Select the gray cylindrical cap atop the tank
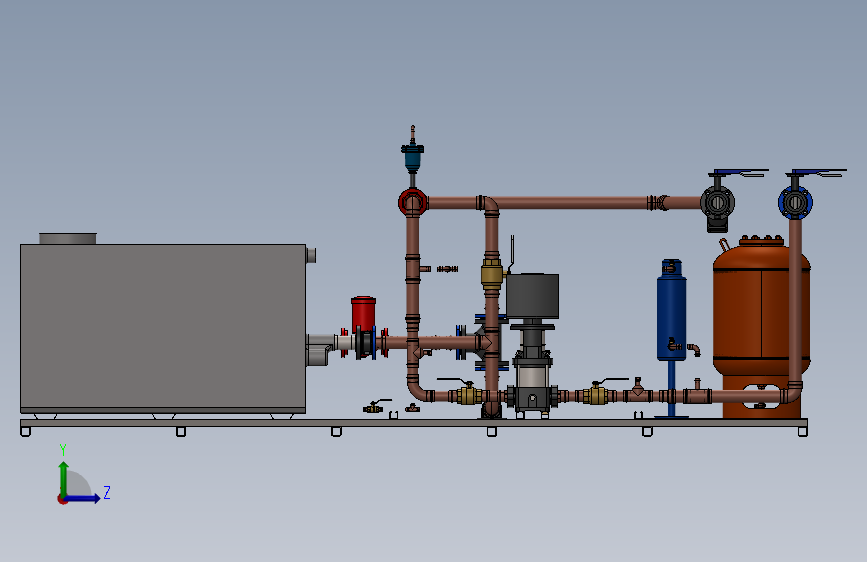The height and width of the screenshot is (562, 867). coord(67,238)
